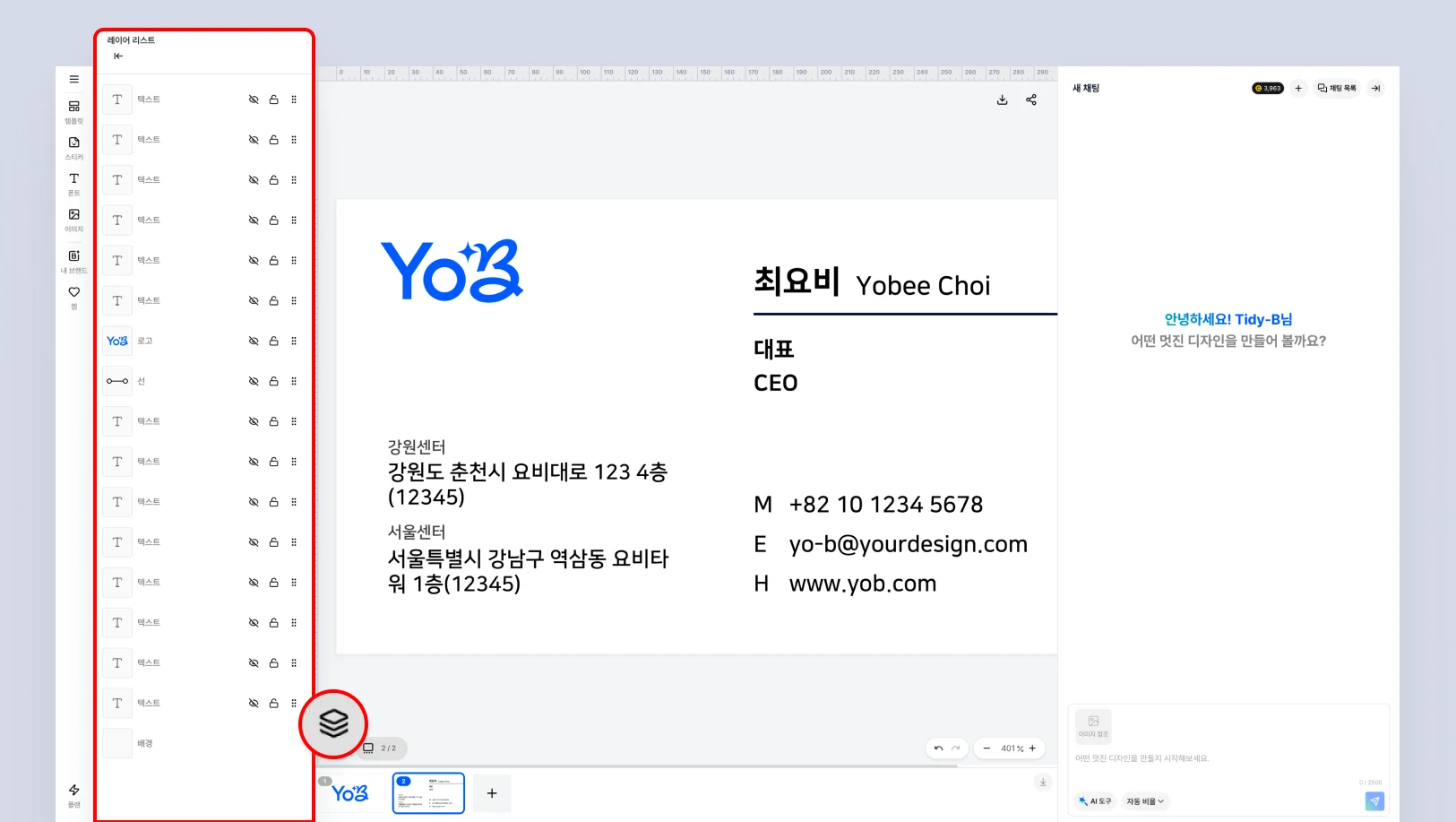Focus the chat prompt input field

click(1228, 759)
